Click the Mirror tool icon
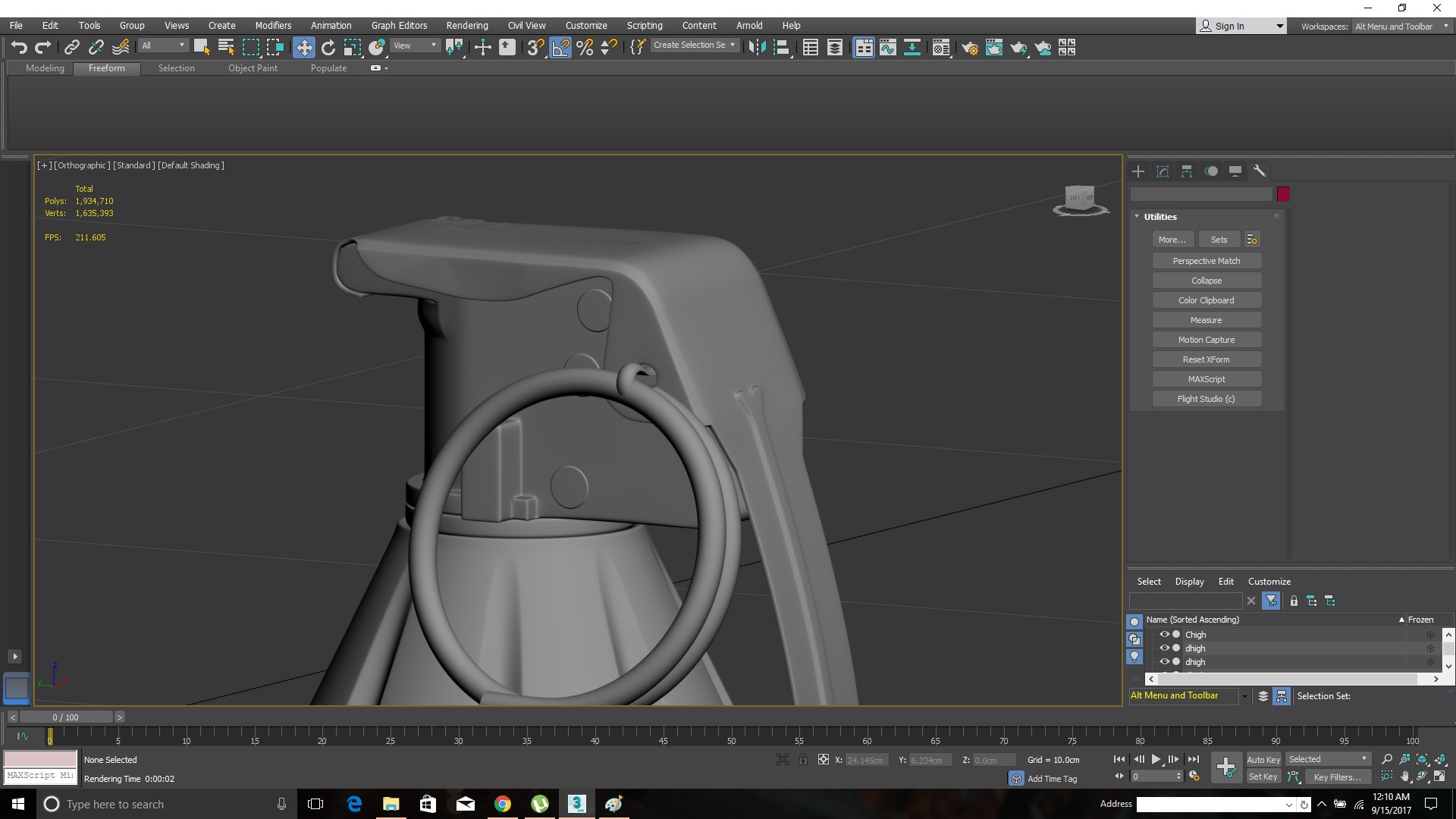1456x819 pixels. pyautogui.click(x=756, y=48)
